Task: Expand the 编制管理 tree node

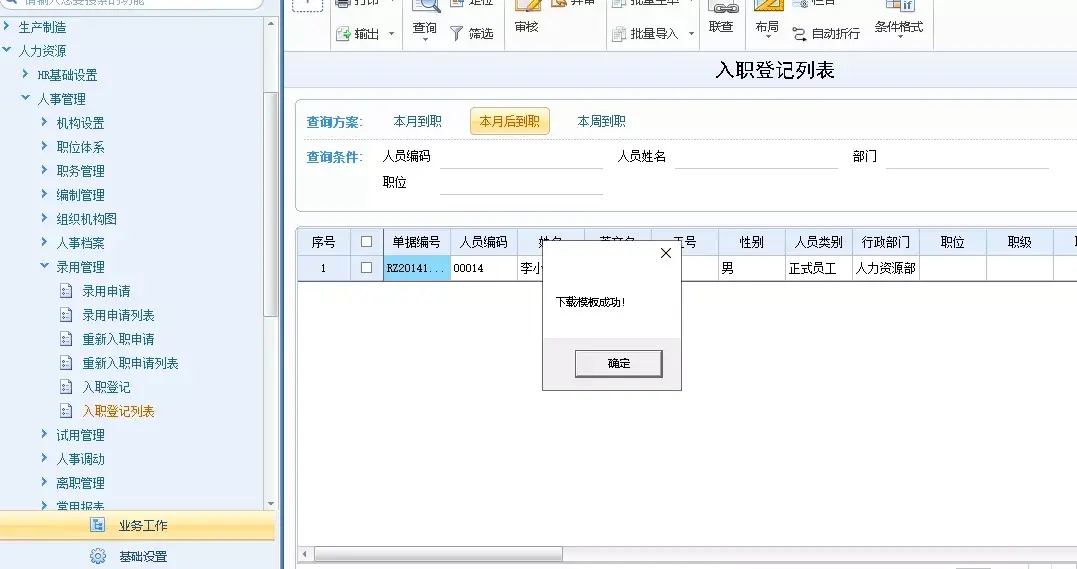Action: click(x=45, y=194)
